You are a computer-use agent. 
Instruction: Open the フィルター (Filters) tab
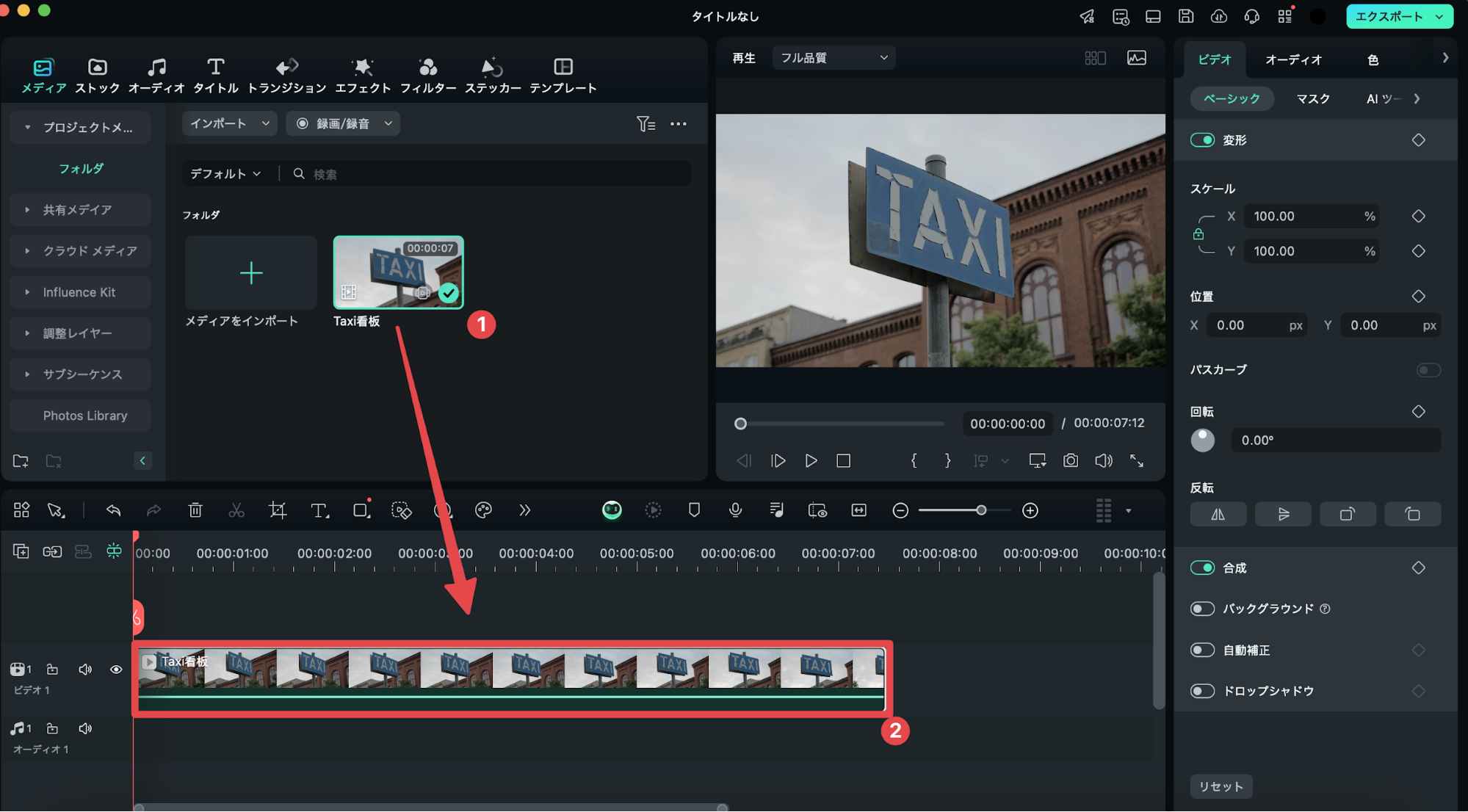pyautogui.click(x=427, y=76)
